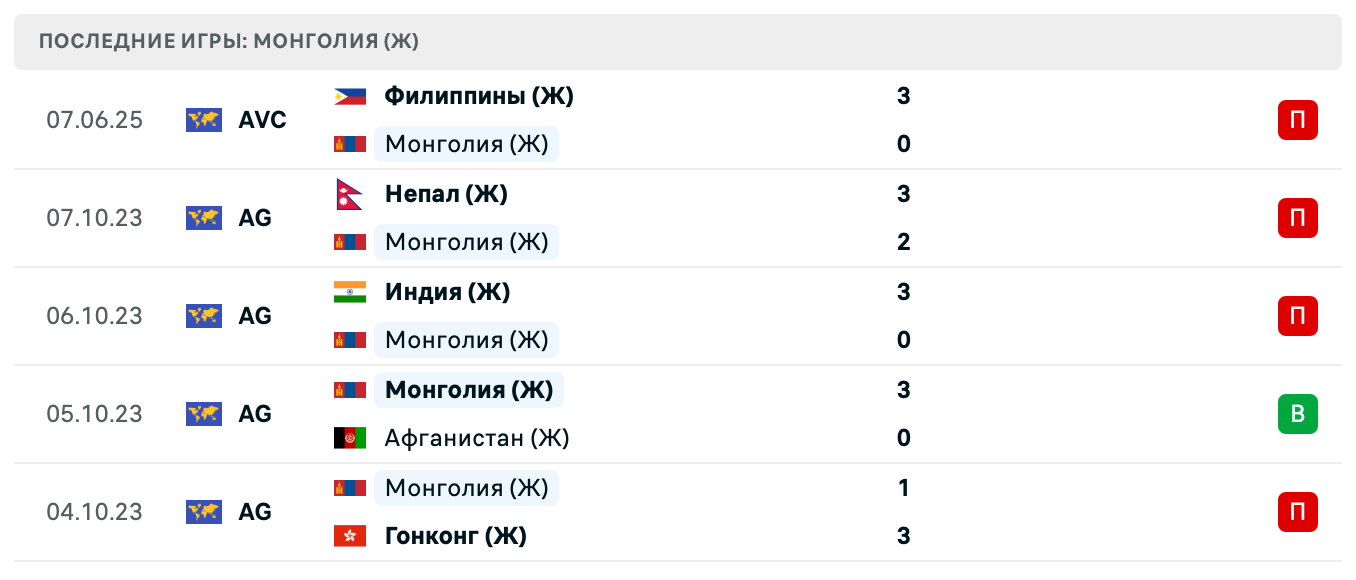Open the Непал (Ж) team page
Viewport: 1356px width, 580px height.
(x=446, y=194)
